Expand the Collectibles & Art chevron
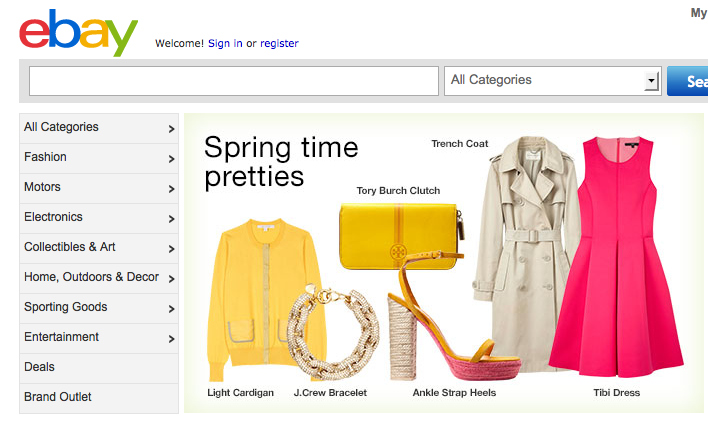This screenshot has height=430, width=708. (x=171, y=248)
